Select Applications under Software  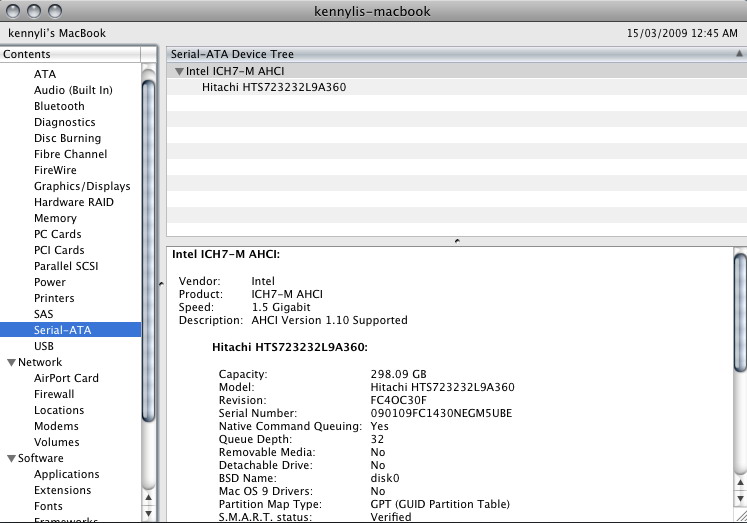67,474
